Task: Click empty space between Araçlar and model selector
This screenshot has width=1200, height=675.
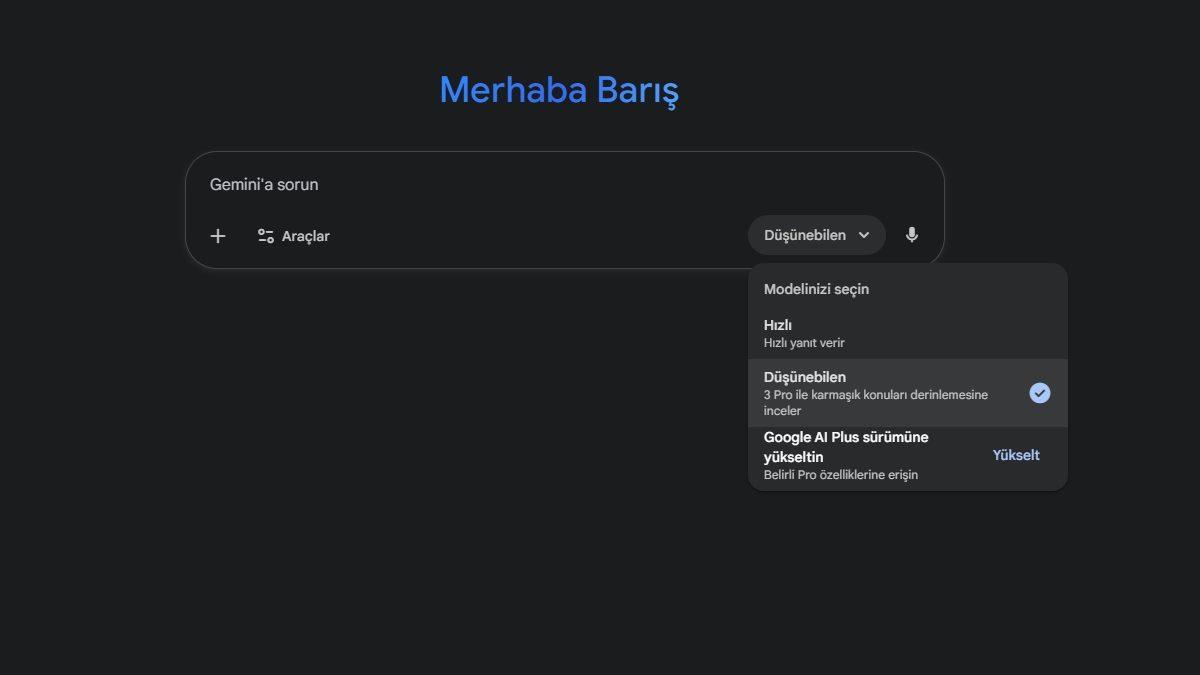Action: click(x=540, y=236)
